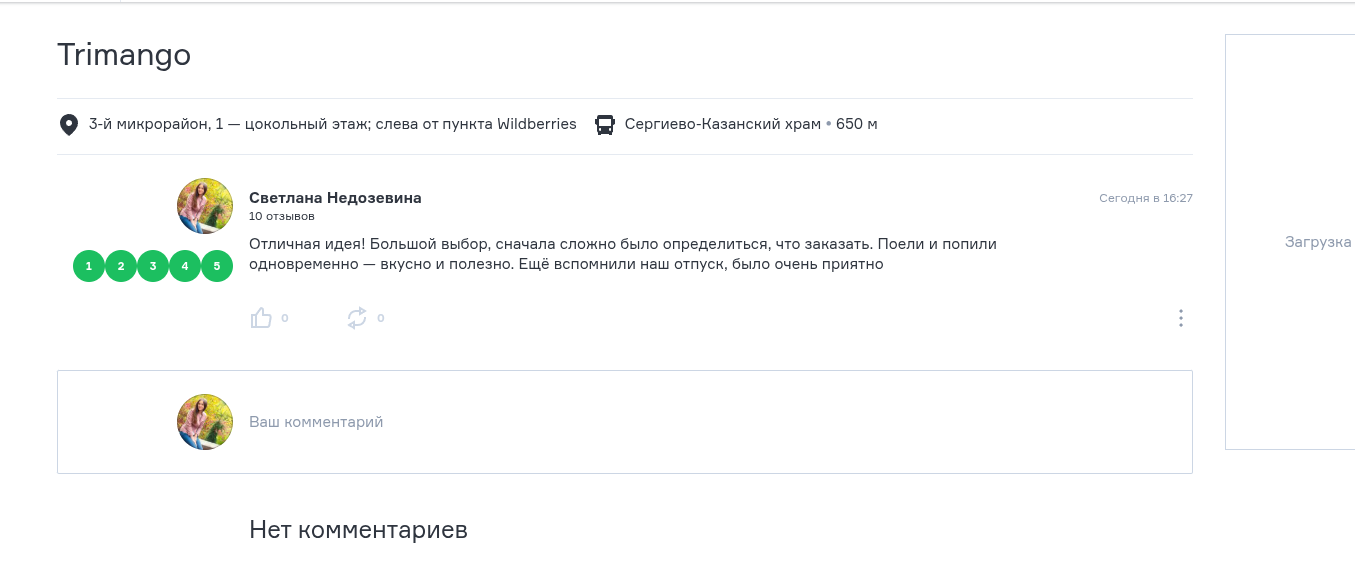
Task: Click the address "3-й микрорайон, 1" text
Action: [x=150, y=124]
